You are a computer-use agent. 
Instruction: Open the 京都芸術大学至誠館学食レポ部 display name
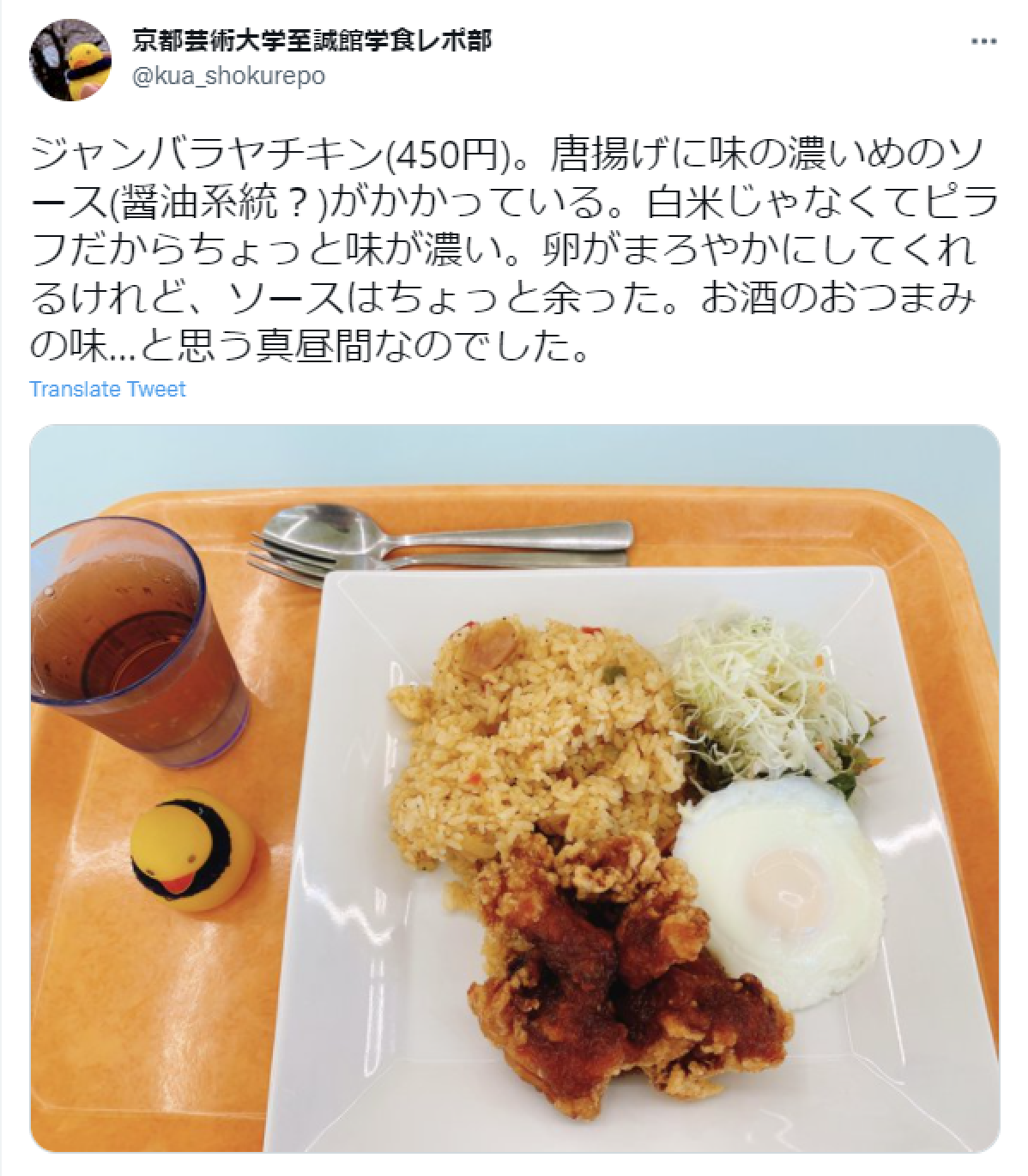[312, 41]
